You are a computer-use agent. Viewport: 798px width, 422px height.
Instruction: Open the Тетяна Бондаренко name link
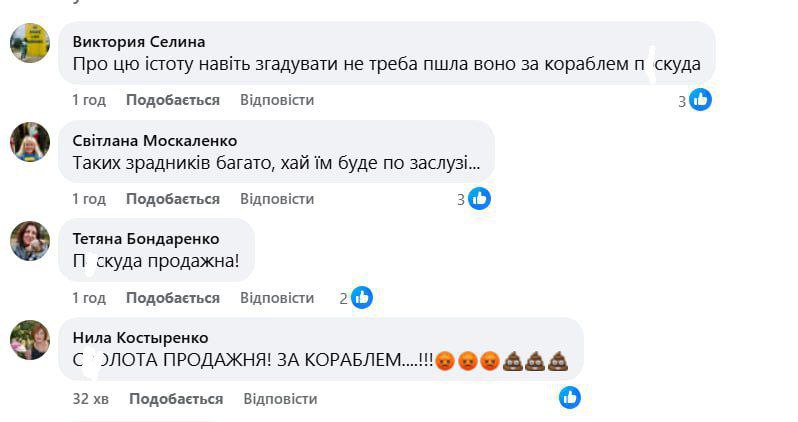click(x=146, y=239)
